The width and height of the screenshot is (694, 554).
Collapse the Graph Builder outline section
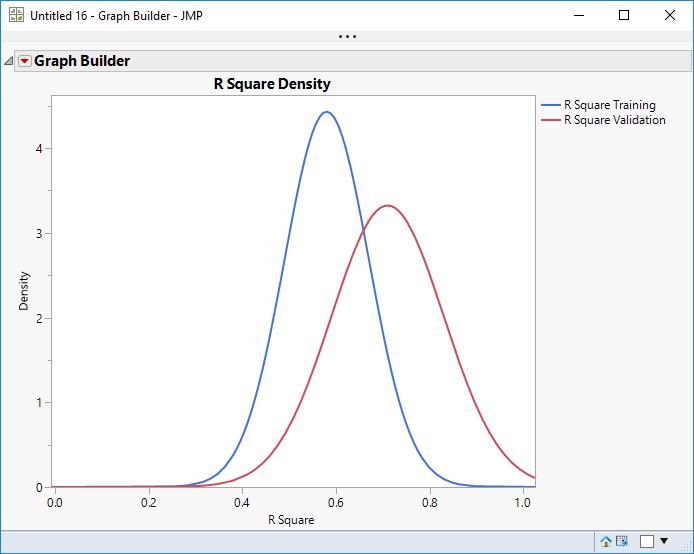point(8,61)
